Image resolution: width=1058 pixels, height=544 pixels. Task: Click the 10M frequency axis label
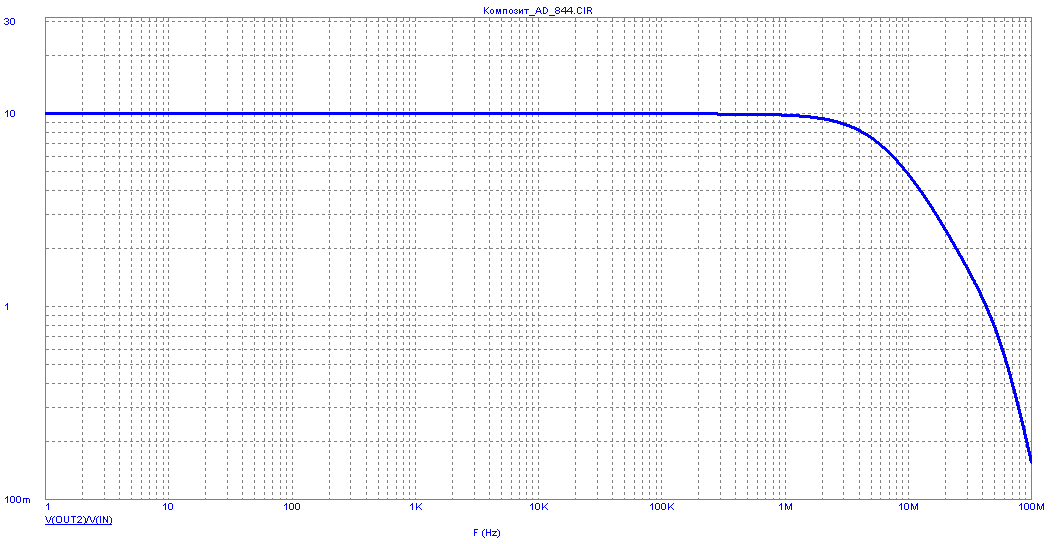(x=908, y=507)
